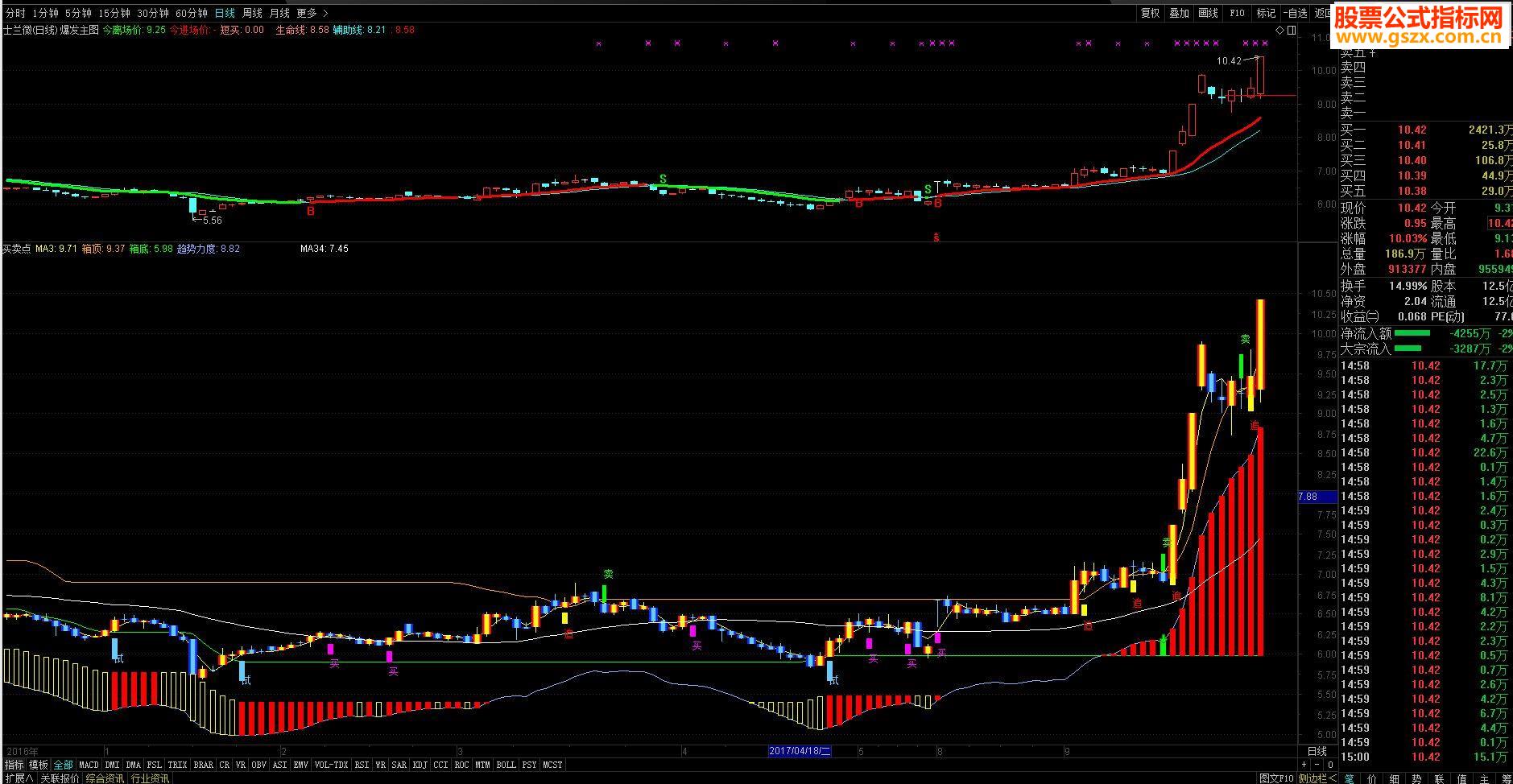This screenshot has width=1513, height=784.
Task: Apply the PSY indicator
Action: 529,765
